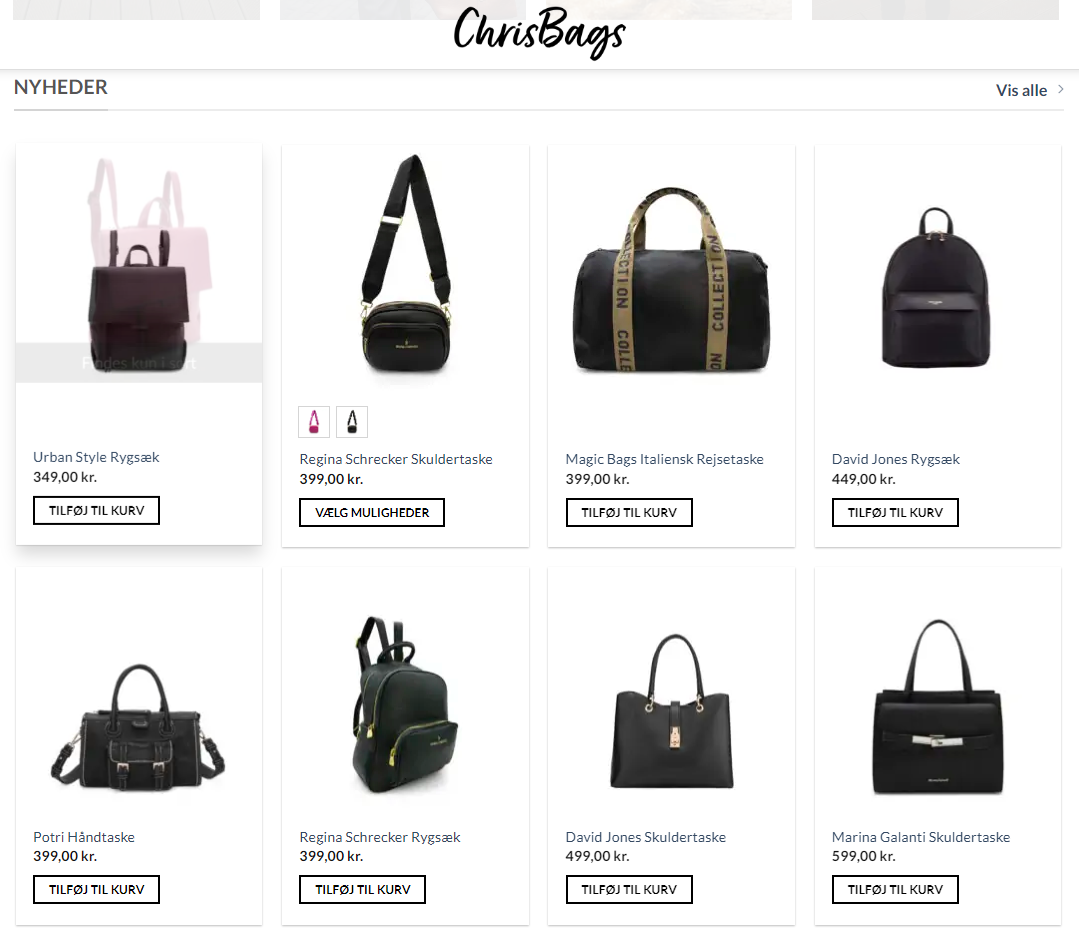Image resolution: width=1079 pixels, height=930 pixels.
Task: Add Marina Galanti Skuldertaske to cart
Action: [895, 889]
